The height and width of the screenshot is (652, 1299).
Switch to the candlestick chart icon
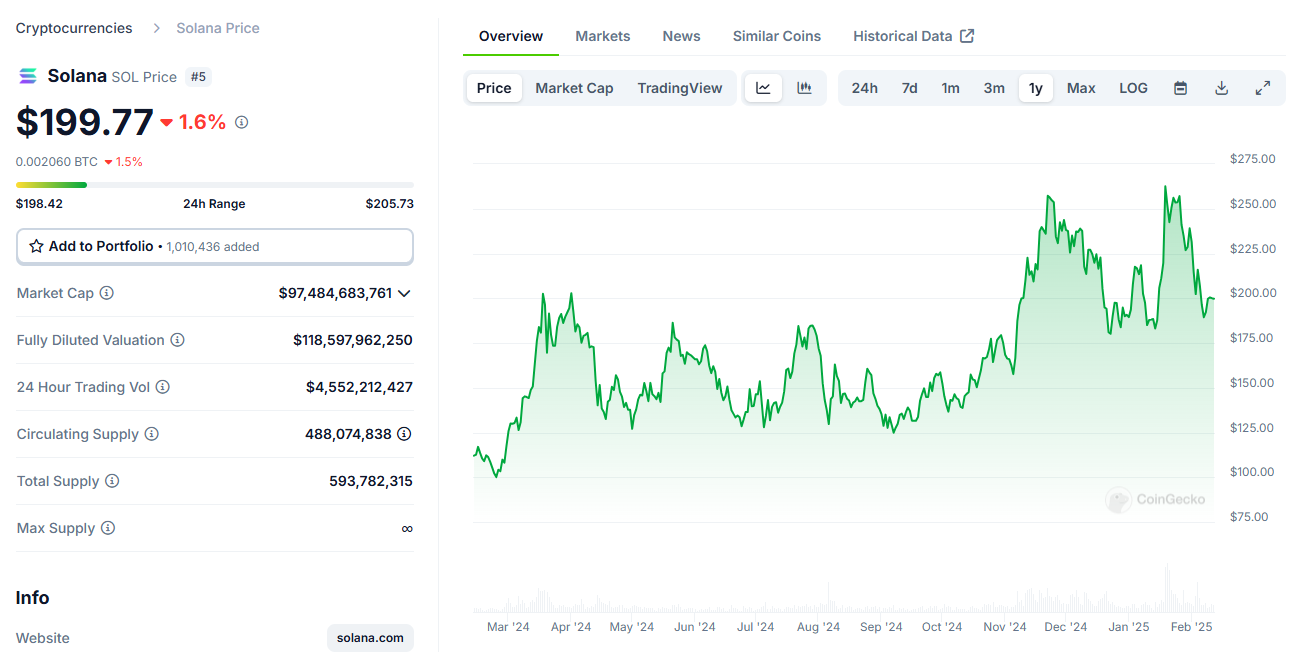click(x=804, y=88)
